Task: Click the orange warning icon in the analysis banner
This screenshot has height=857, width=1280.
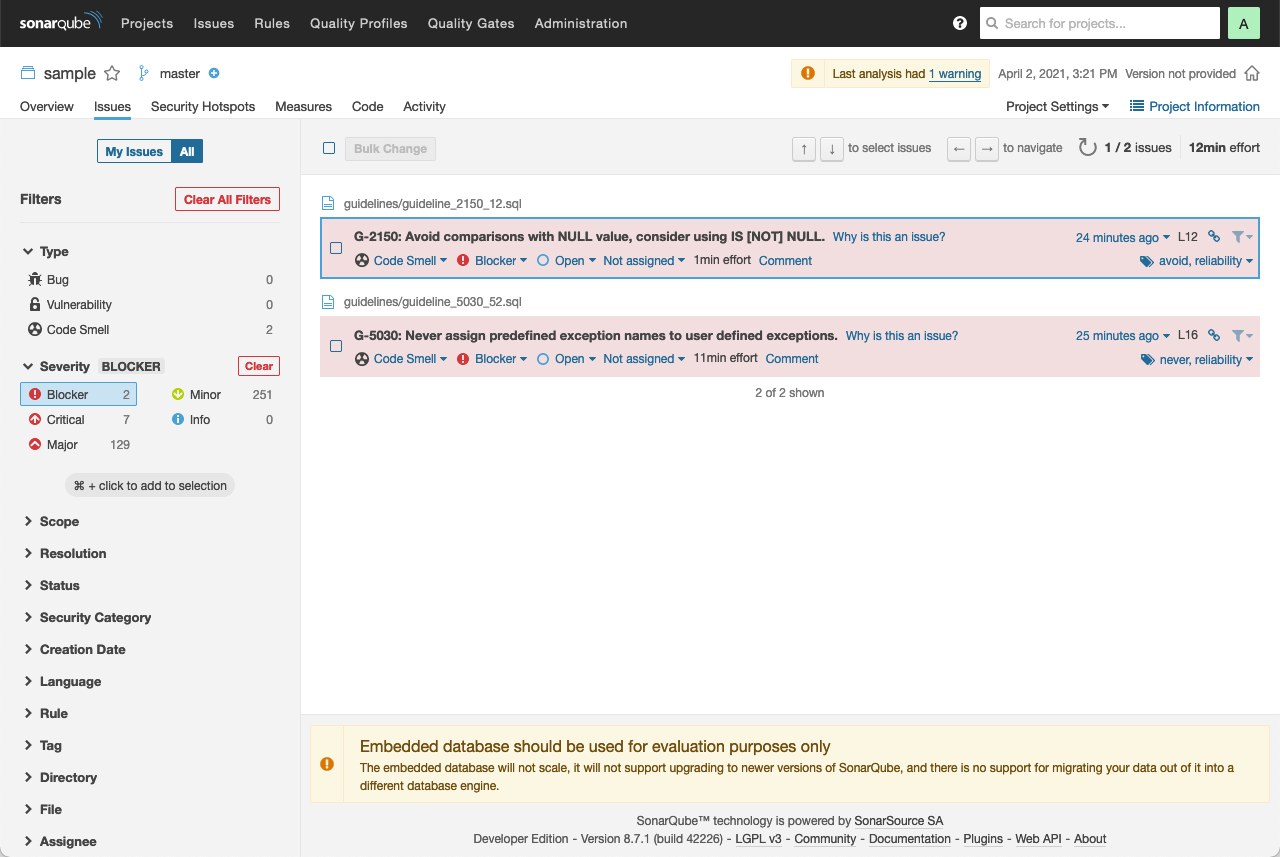Action: [808, 73]
